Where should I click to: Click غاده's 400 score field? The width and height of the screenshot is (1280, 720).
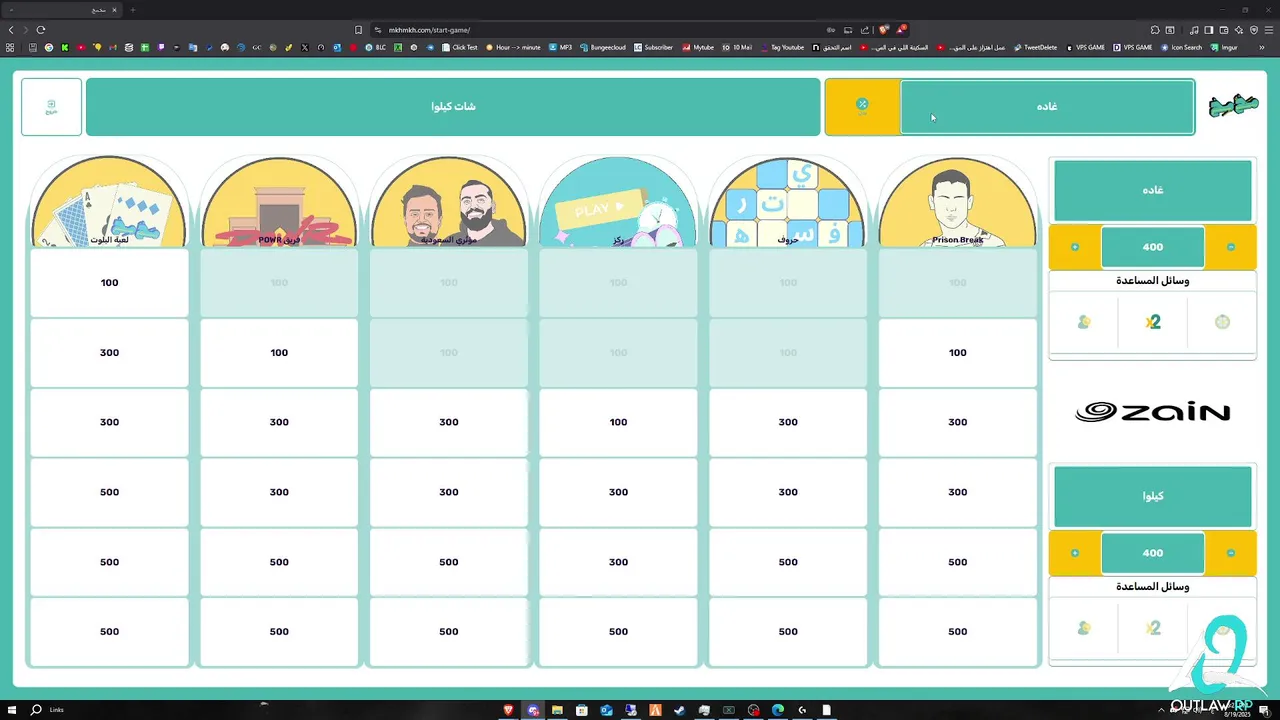[1153, 247]
